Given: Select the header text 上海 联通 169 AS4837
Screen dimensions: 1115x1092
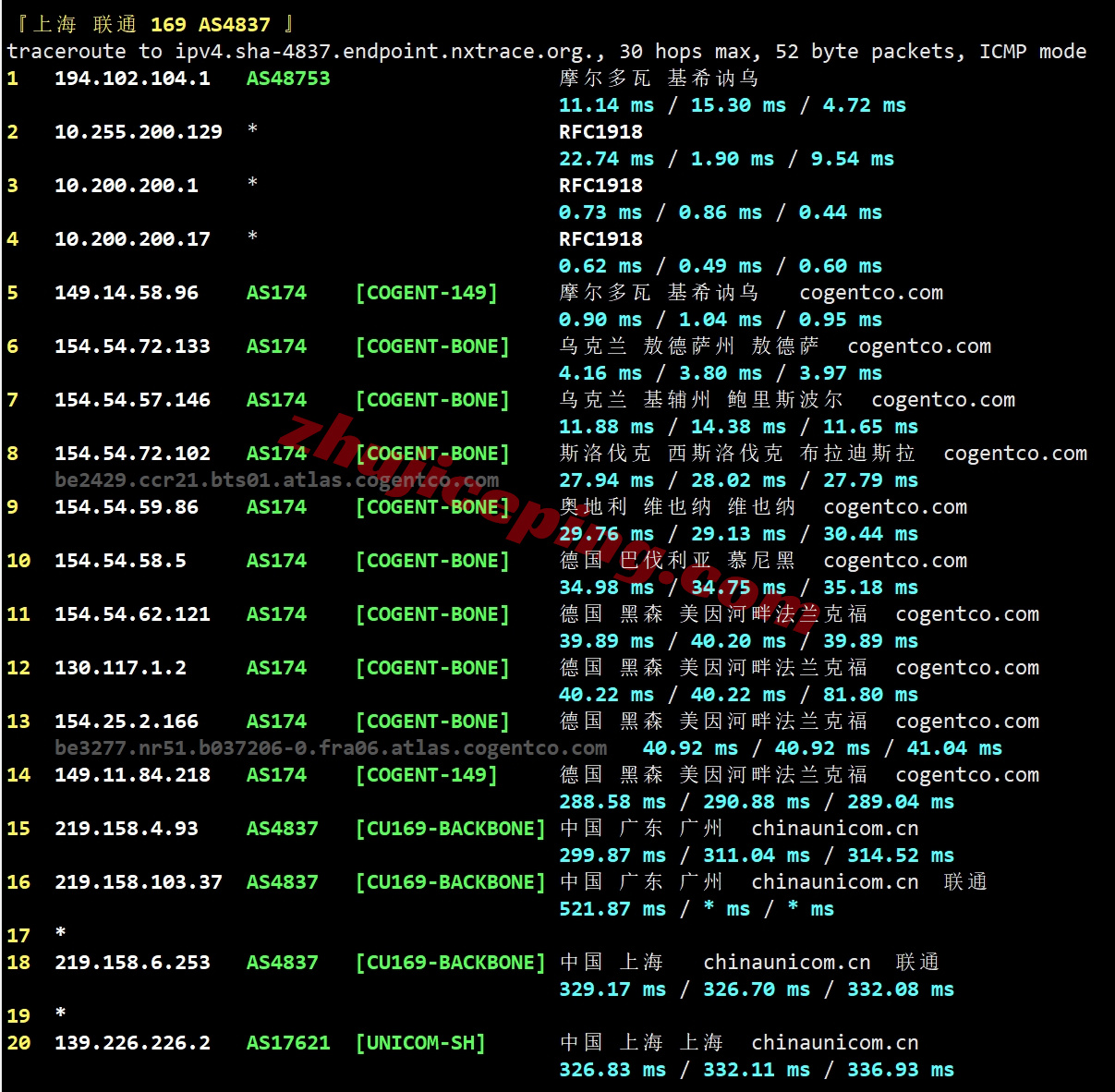Looking at the screenshot, I should click(x=152, y=25).
